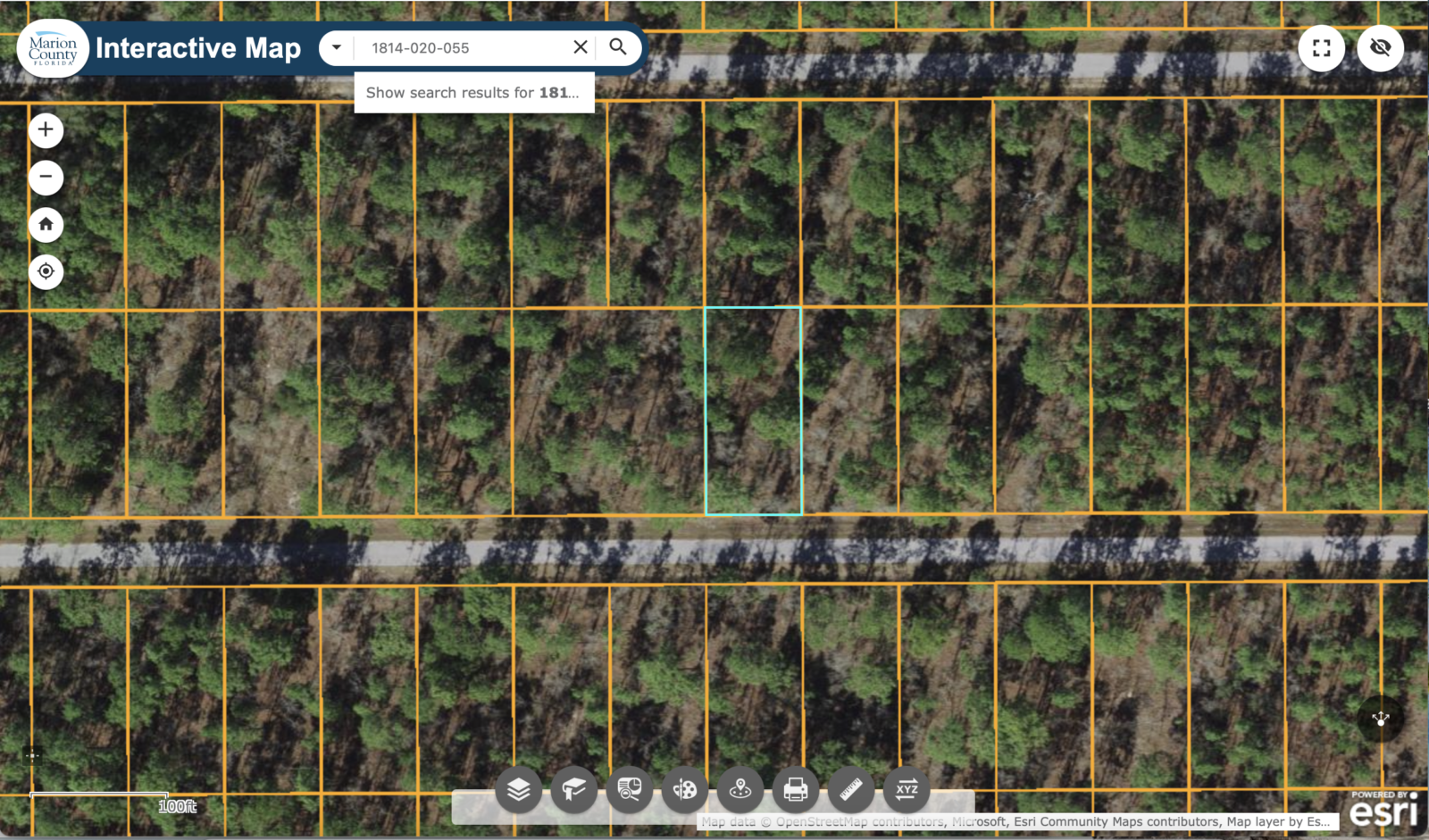Viewport: 1429px width, 840px height.
Task: Show search results for 181... suggestion
Action: [x=474, y=93]
